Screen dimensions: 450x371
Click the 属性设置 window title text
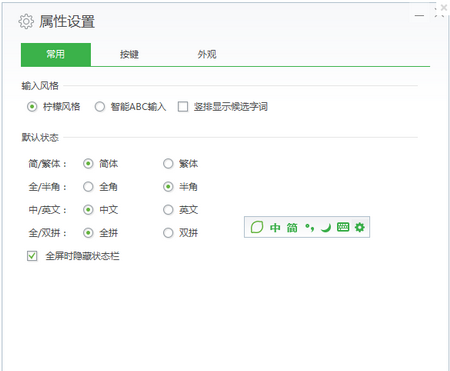67,22
